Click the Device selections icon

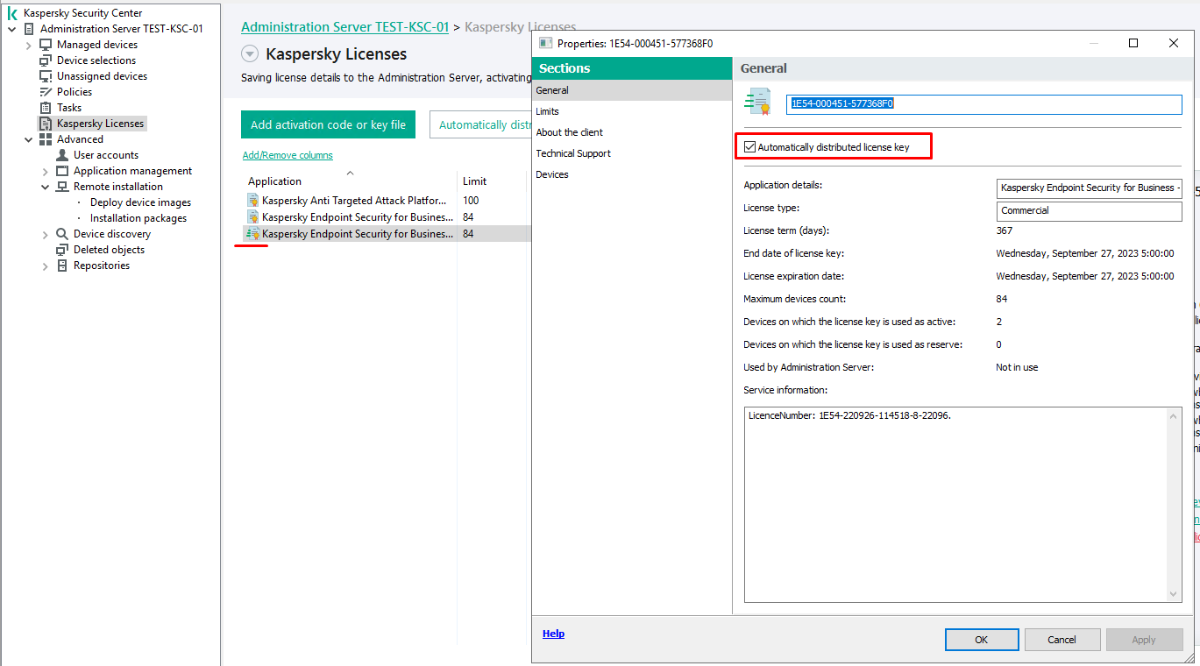tap(46, 61)
